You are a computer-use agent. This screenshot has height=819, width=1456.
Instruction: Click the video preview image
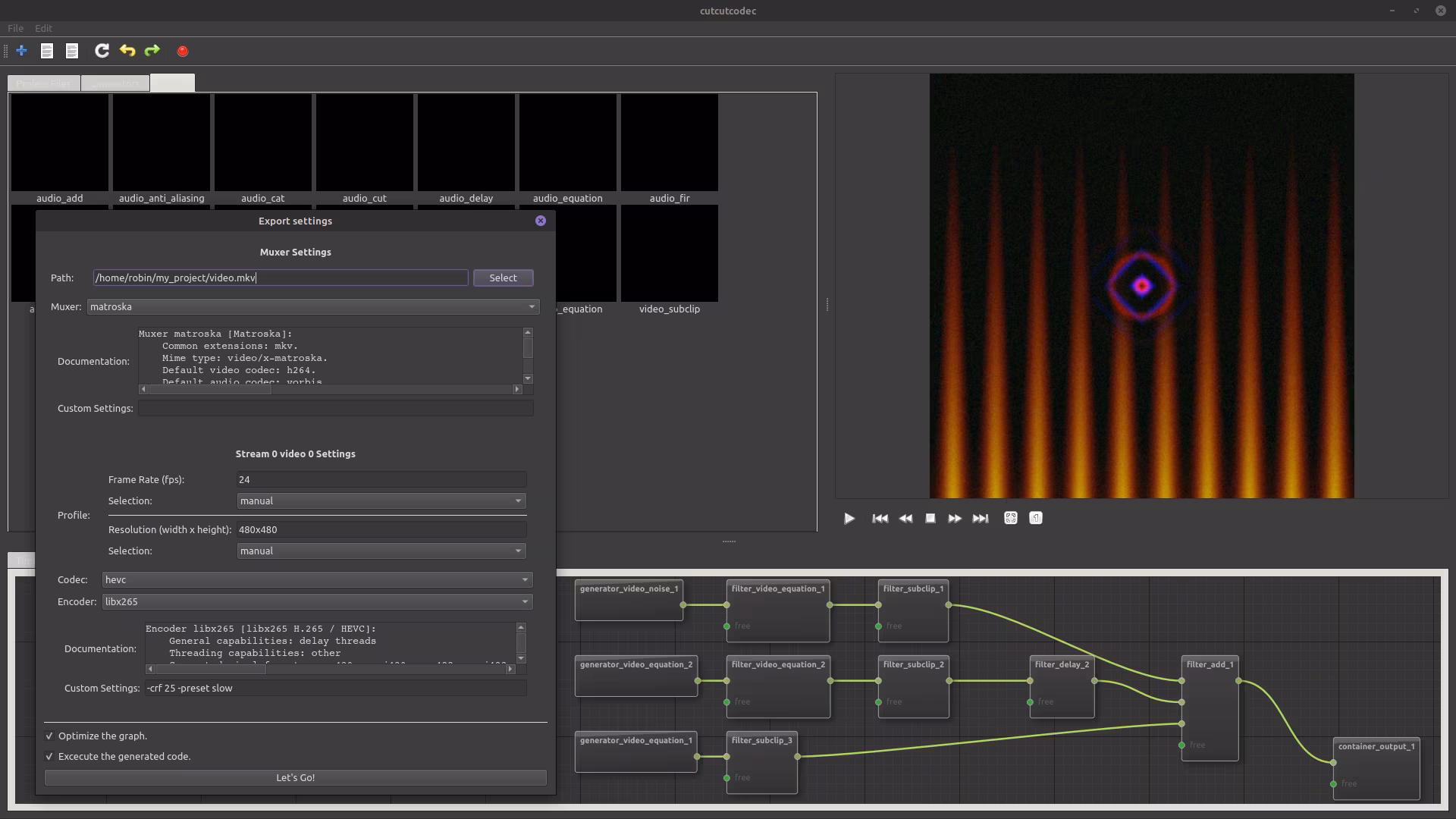click(1141, 286)
